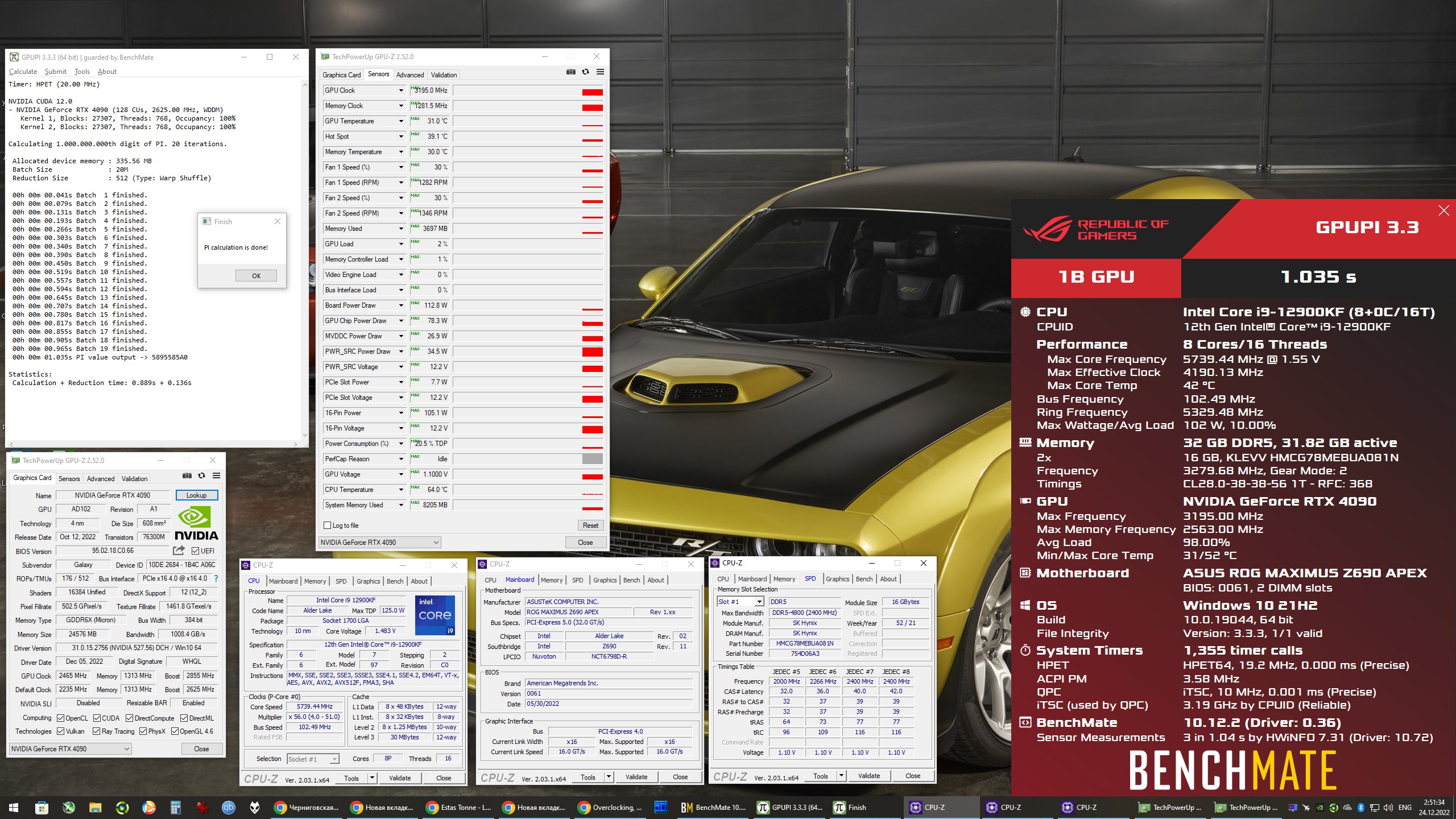Close the BenchMate GPUPI result overlay
This screenshot has height=819, width=1456.
1443,210
